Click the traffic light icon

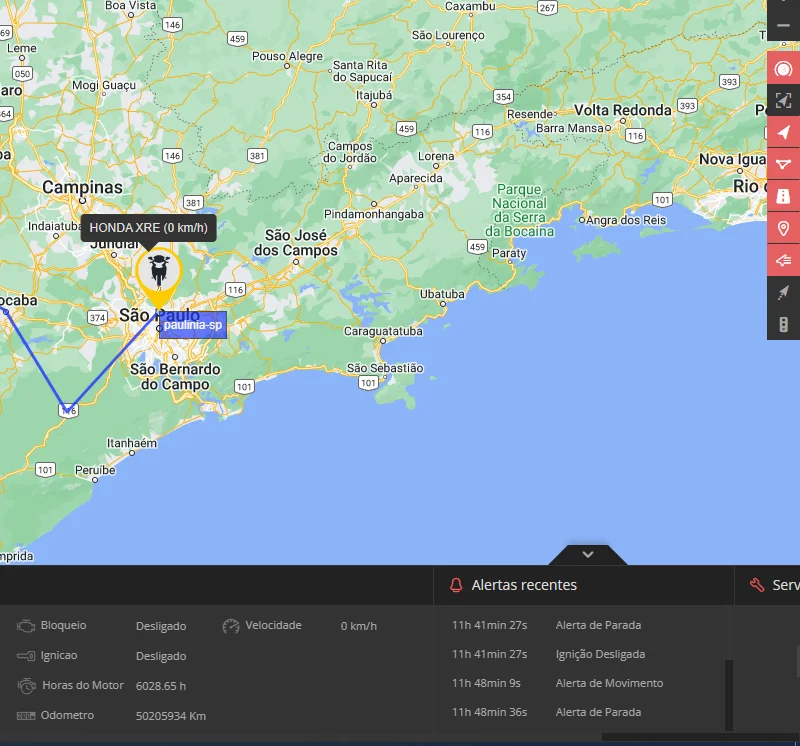pos(783,325)
